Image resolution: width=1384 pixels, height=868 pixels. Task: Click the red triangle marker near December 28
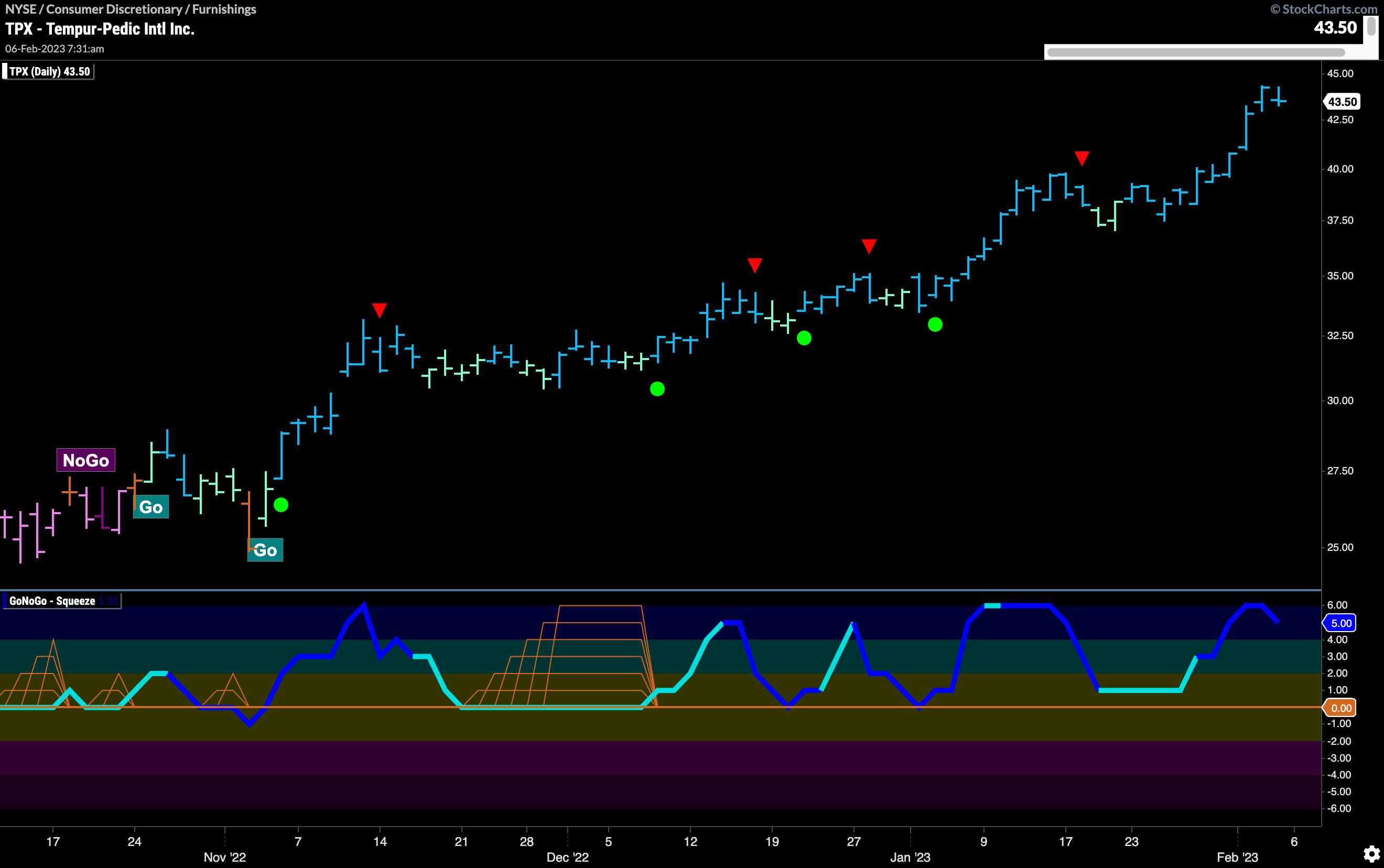(x=869, y=246)
